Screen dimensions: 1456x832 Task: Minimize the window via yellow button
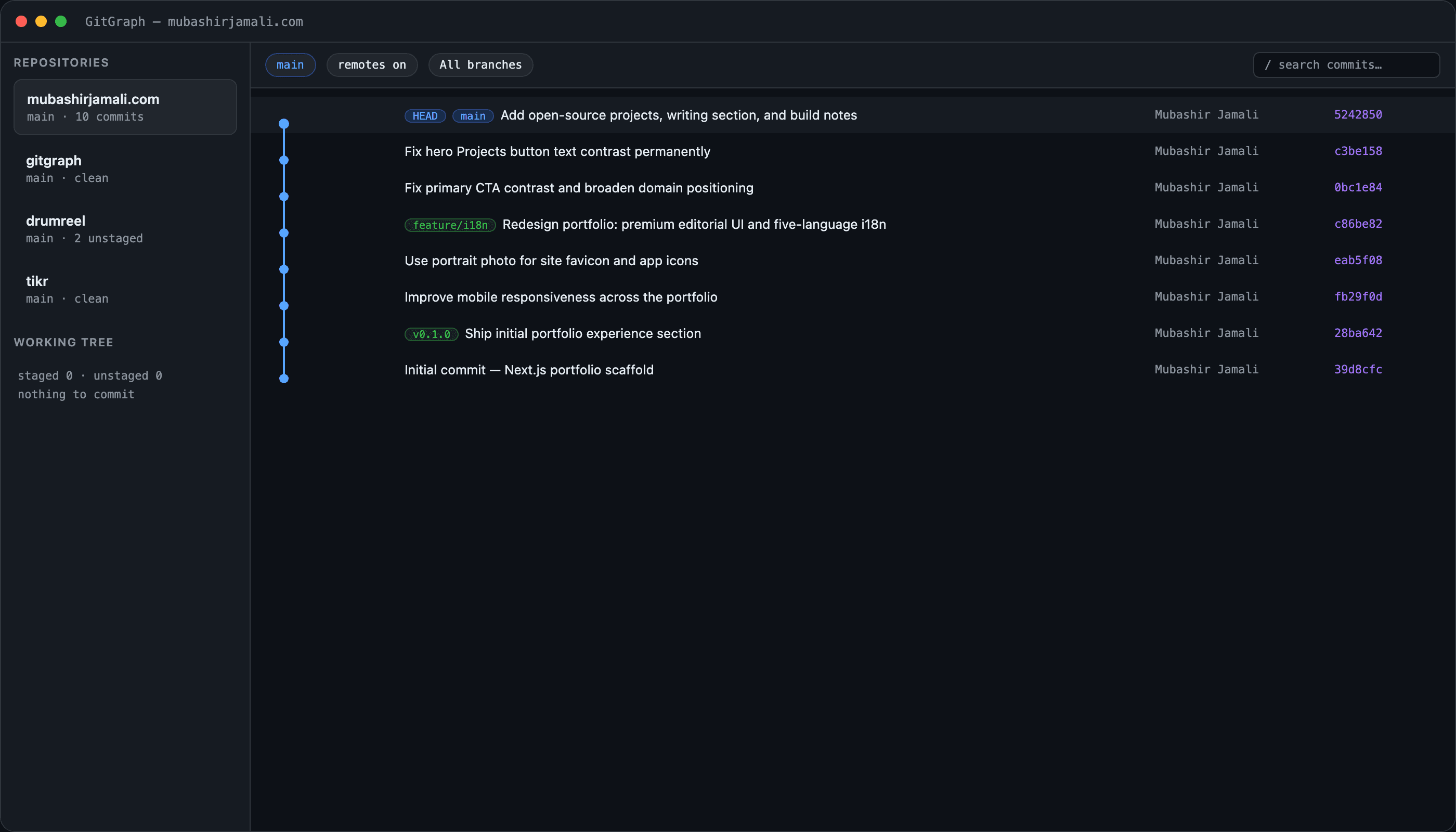tap(41, 21)
